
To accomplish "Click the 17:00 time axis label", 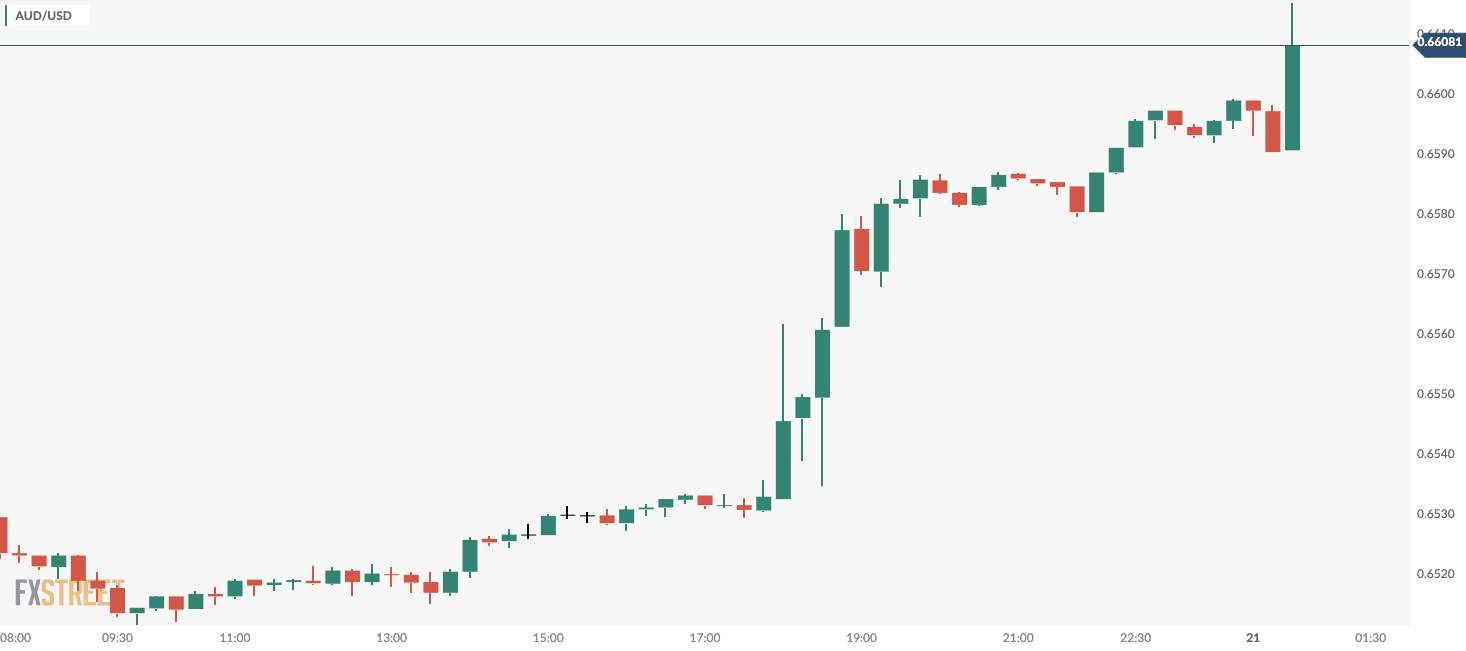I will [x=705, y=638].
